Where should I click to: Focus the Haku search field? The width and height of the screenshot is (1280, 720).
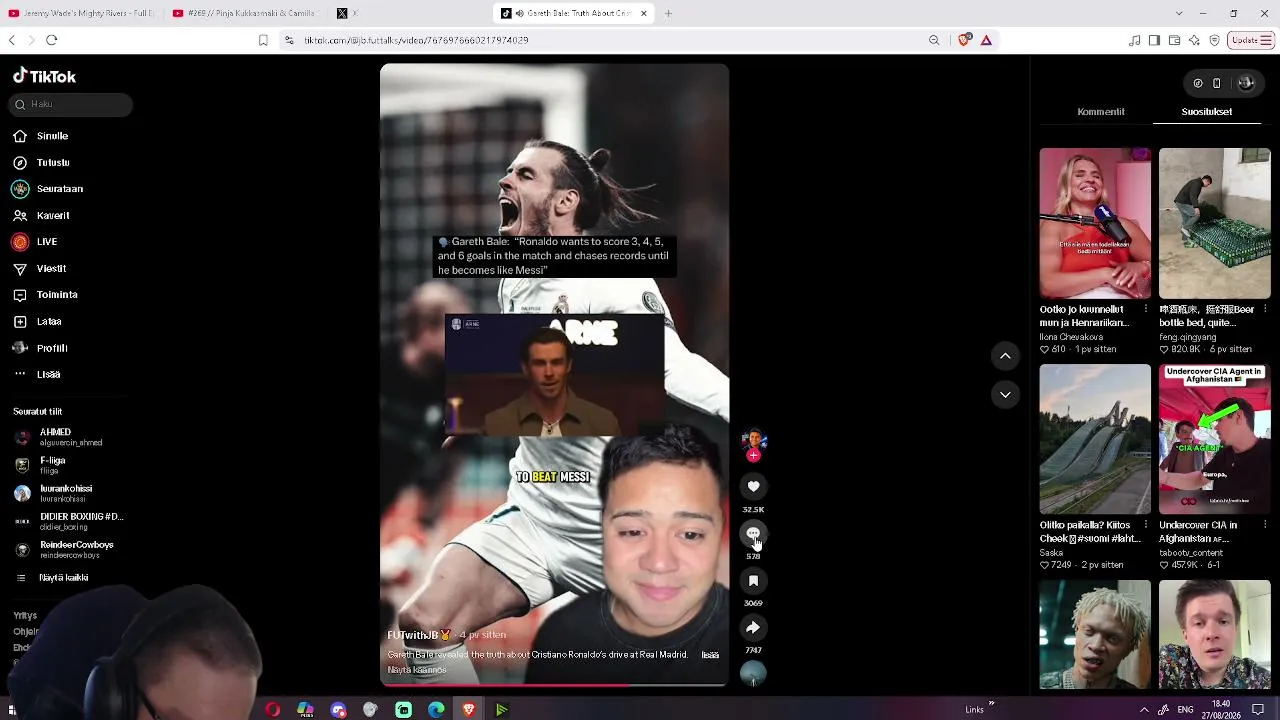pyautogui.click(x=71, y=104)
